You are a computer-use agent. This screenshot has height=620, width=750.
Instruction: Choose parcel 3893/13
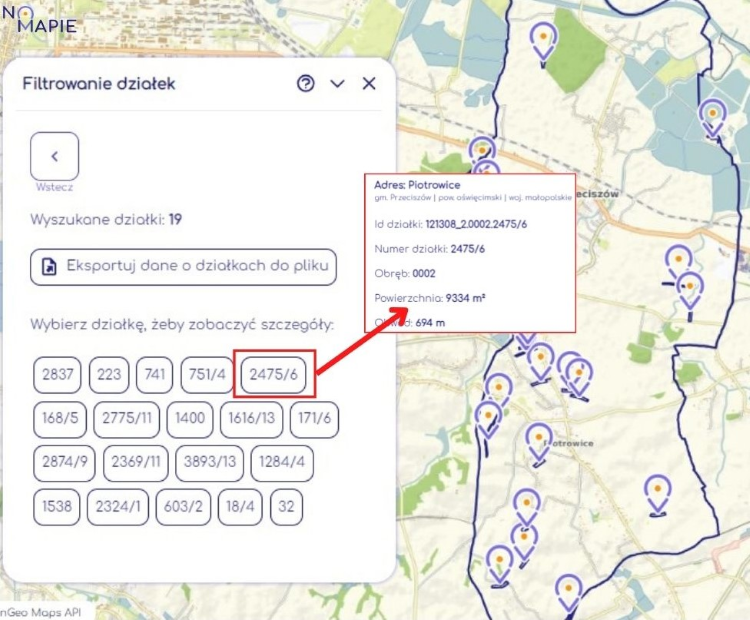pos(209,463)
